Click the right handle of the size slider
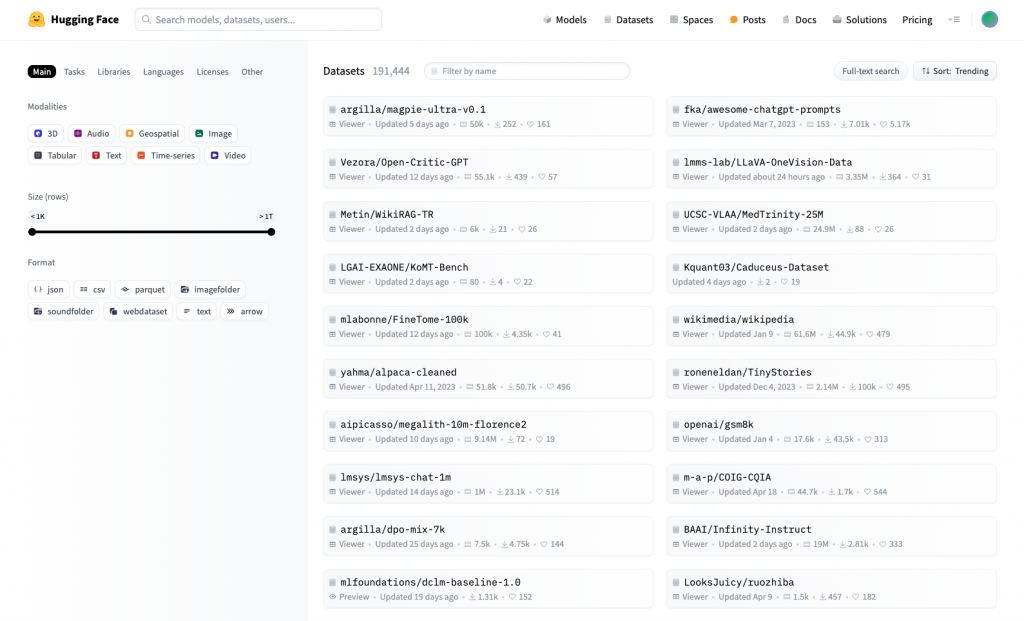This screenshot has width=1024, height=621. tap(271, 232)
